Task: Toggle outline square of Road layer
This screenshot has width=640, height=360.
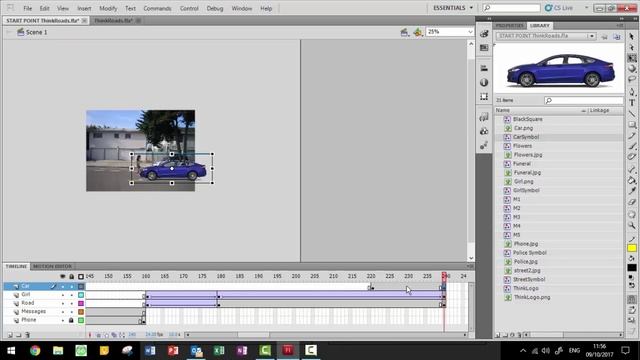Action: 81,304
